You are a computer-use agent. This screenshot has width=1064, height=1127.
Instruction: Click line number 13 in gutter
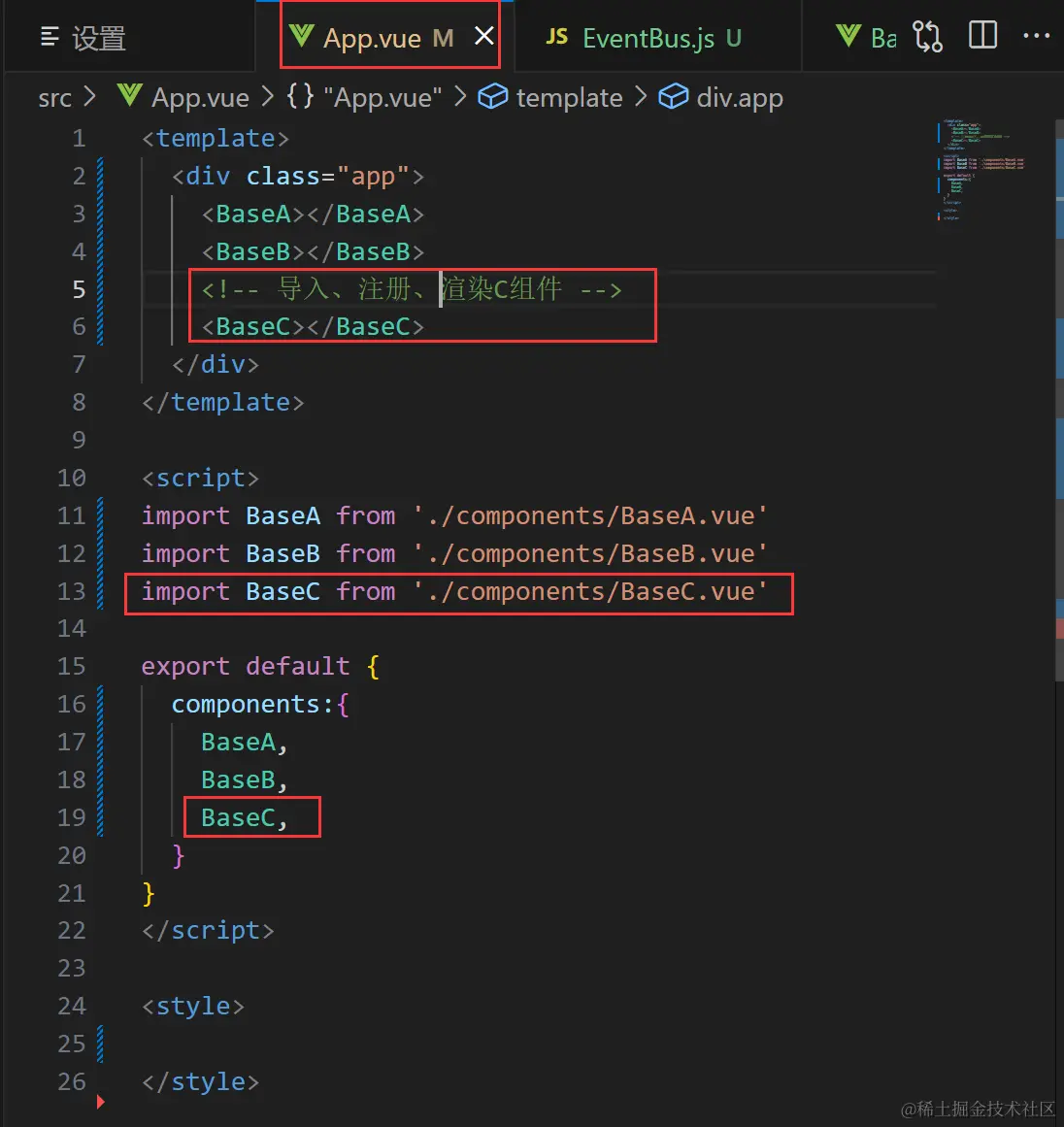click(71, 591)
